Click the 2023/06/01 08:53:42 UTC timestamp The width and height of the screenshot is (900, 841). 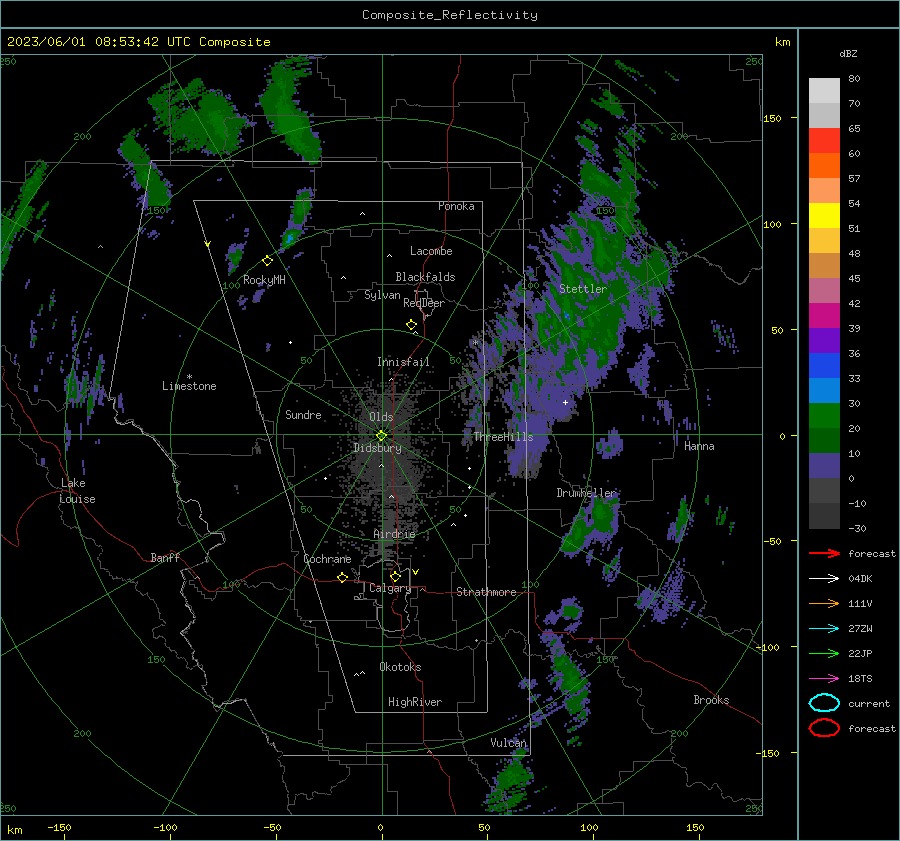click(101, 42)
